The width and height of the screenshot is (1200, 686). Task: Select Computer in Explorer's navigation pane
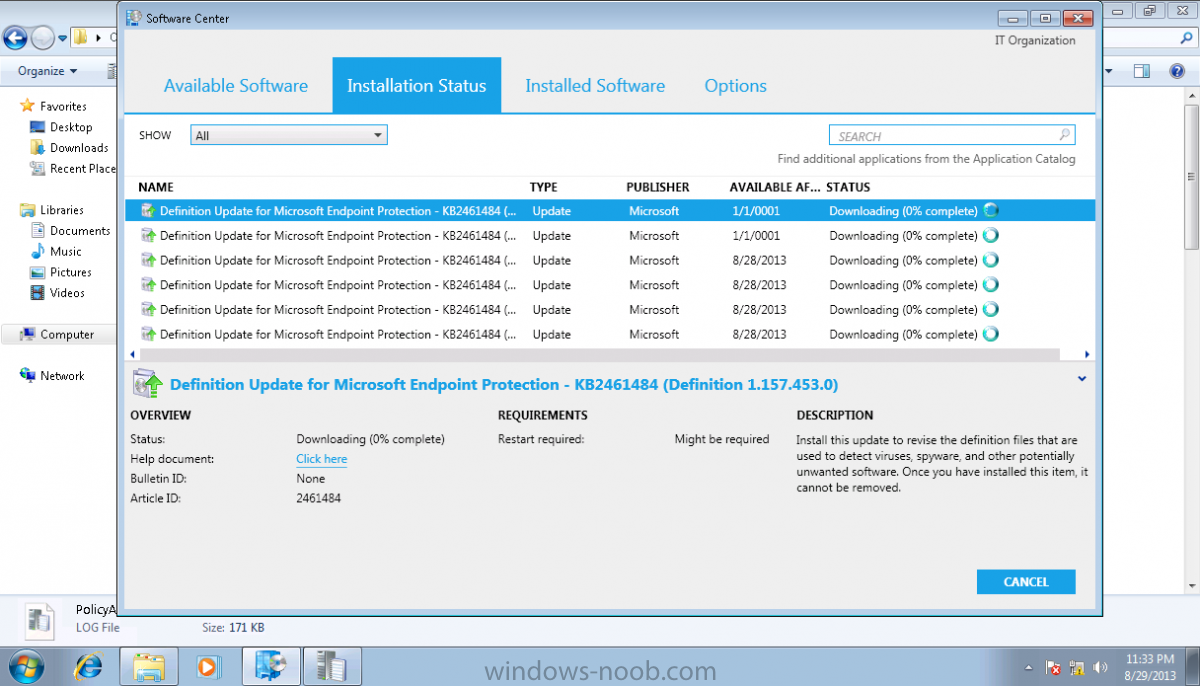(66, 335)
